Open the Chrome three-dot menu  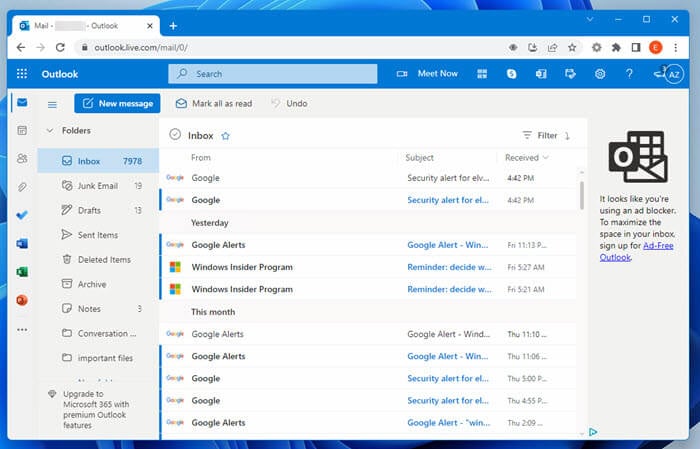[675, 47]
